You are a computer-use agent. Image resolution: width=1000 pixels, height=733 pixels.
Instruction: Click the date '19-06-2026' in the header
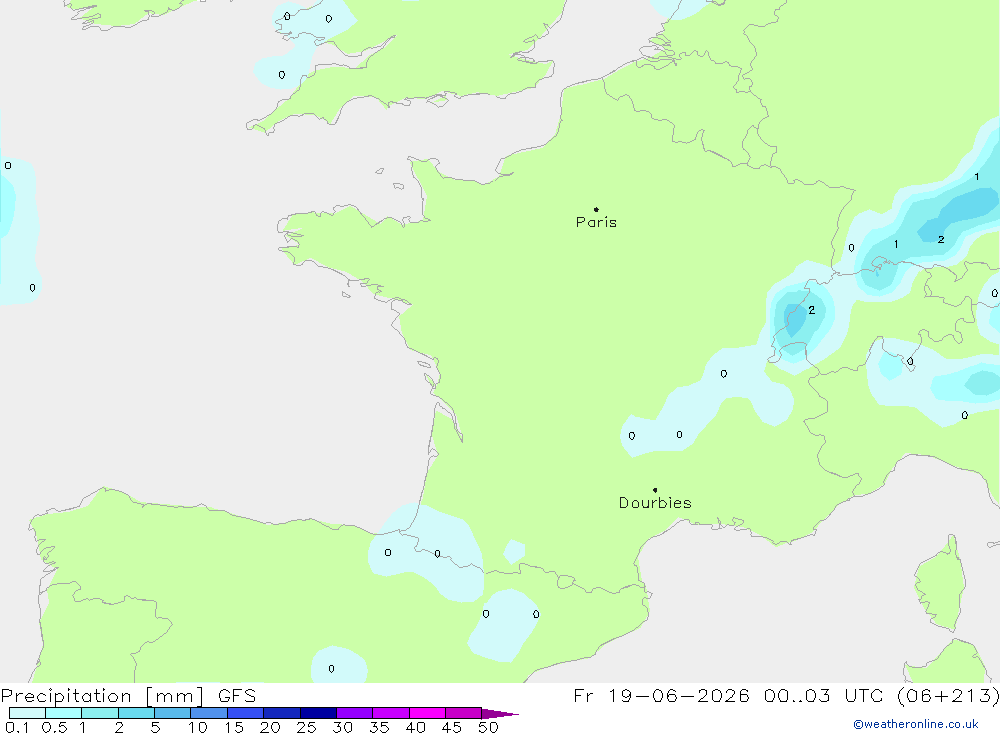coord(679,696)
